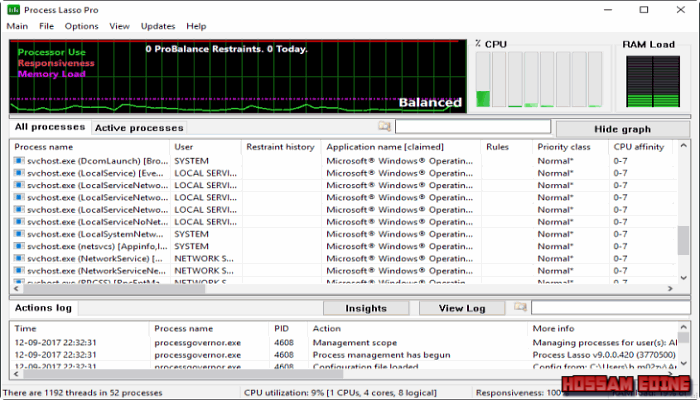Click the RAM Load meter

click(x=653, y=81)
